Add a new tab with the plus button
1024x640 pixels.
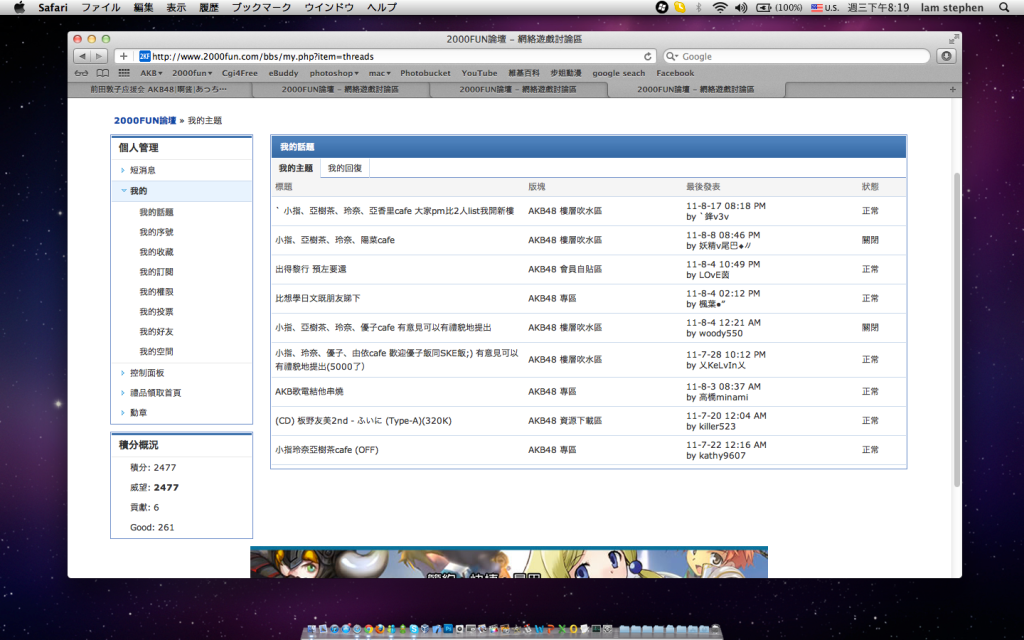951,89
